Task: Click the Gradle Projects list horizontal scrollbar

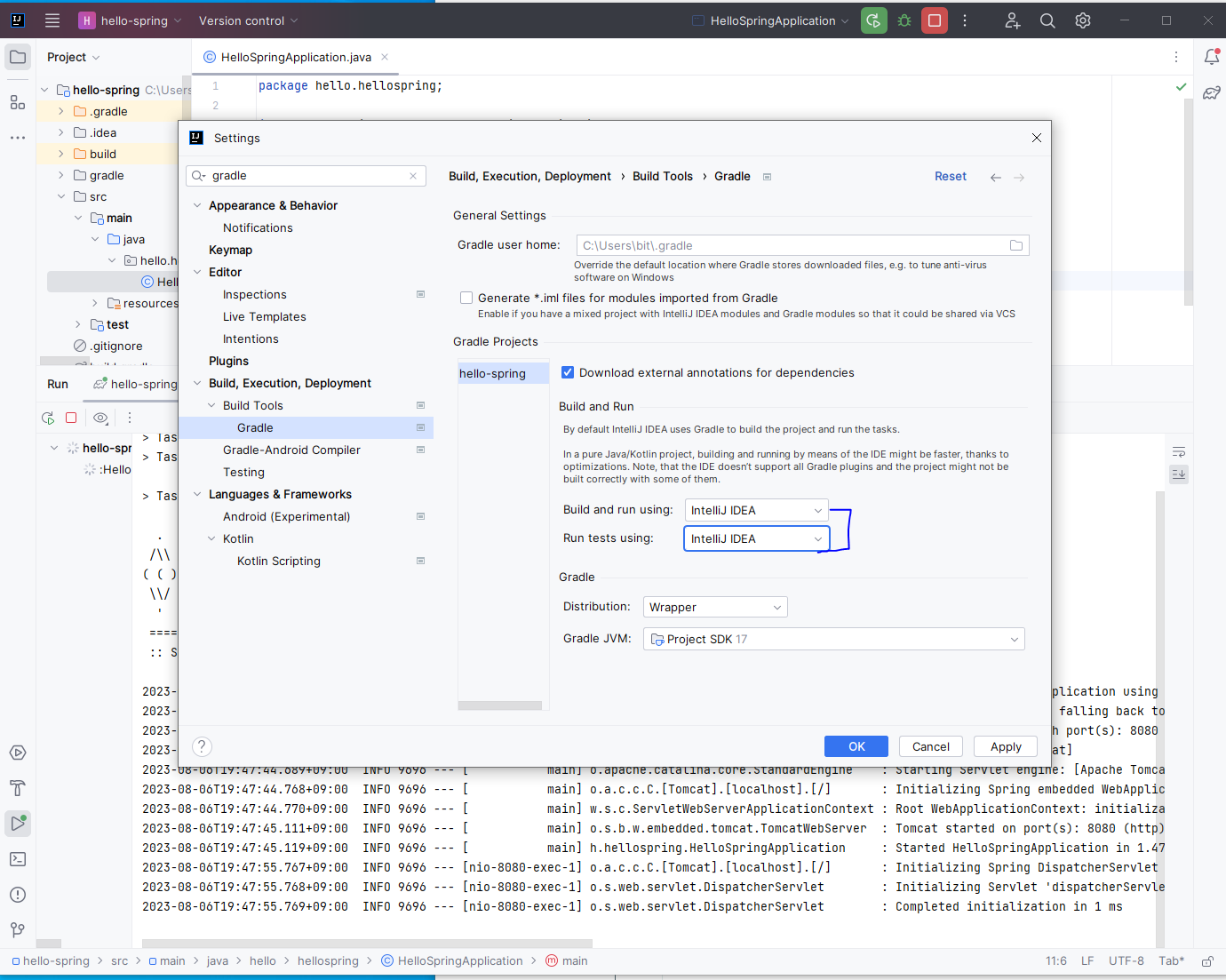Action: (500, 705)
